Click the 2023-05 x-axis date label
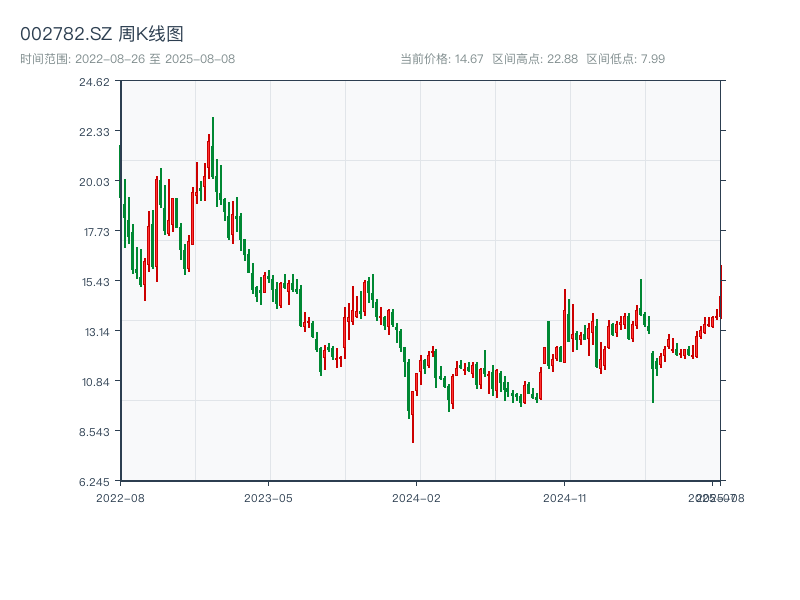The image size is (800, 600). click(268, 497)
